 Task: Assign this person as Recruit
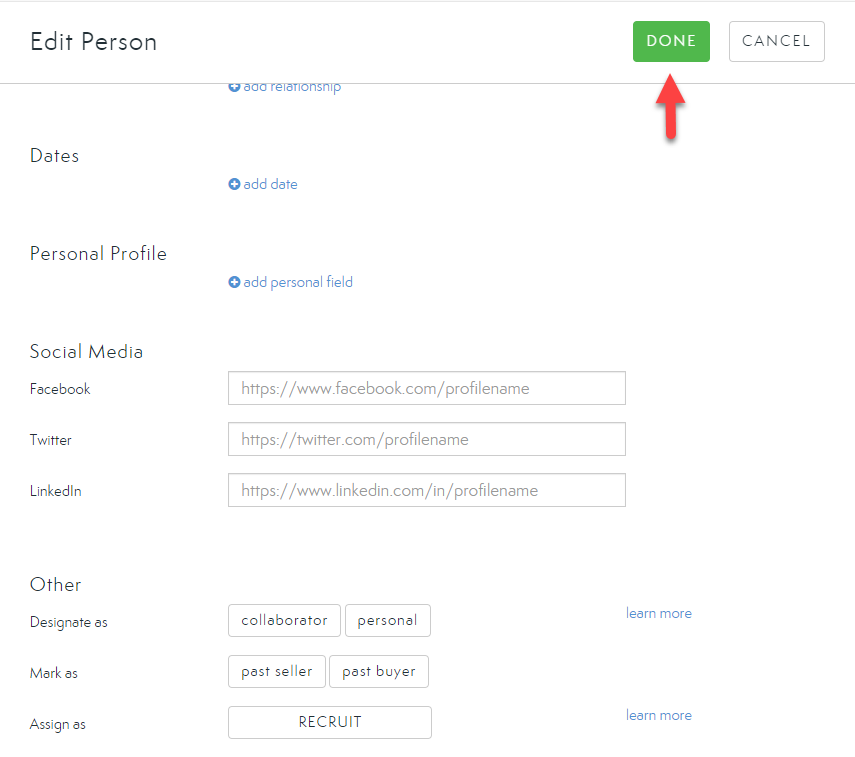point(330,722)
